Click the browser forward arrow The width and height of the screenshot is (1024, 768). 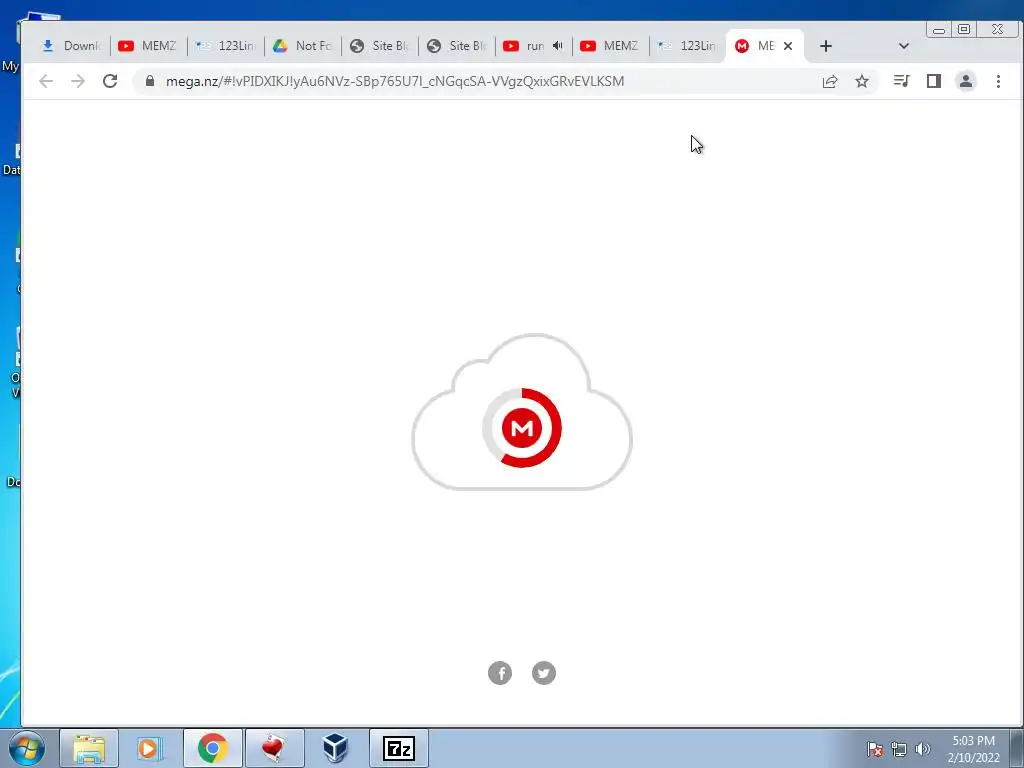click(78, 81)
